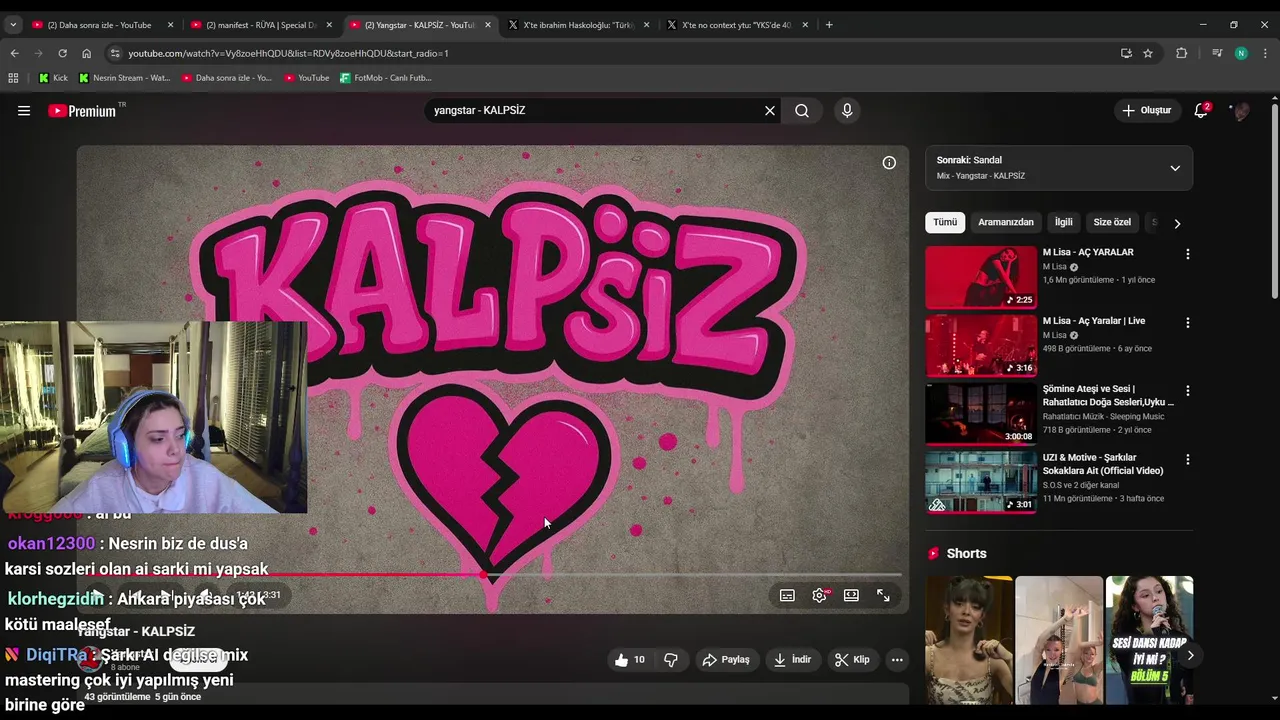Switch to X'te no context ytu tab
This screenshot has height=720, width=1280.
point(737,25)
